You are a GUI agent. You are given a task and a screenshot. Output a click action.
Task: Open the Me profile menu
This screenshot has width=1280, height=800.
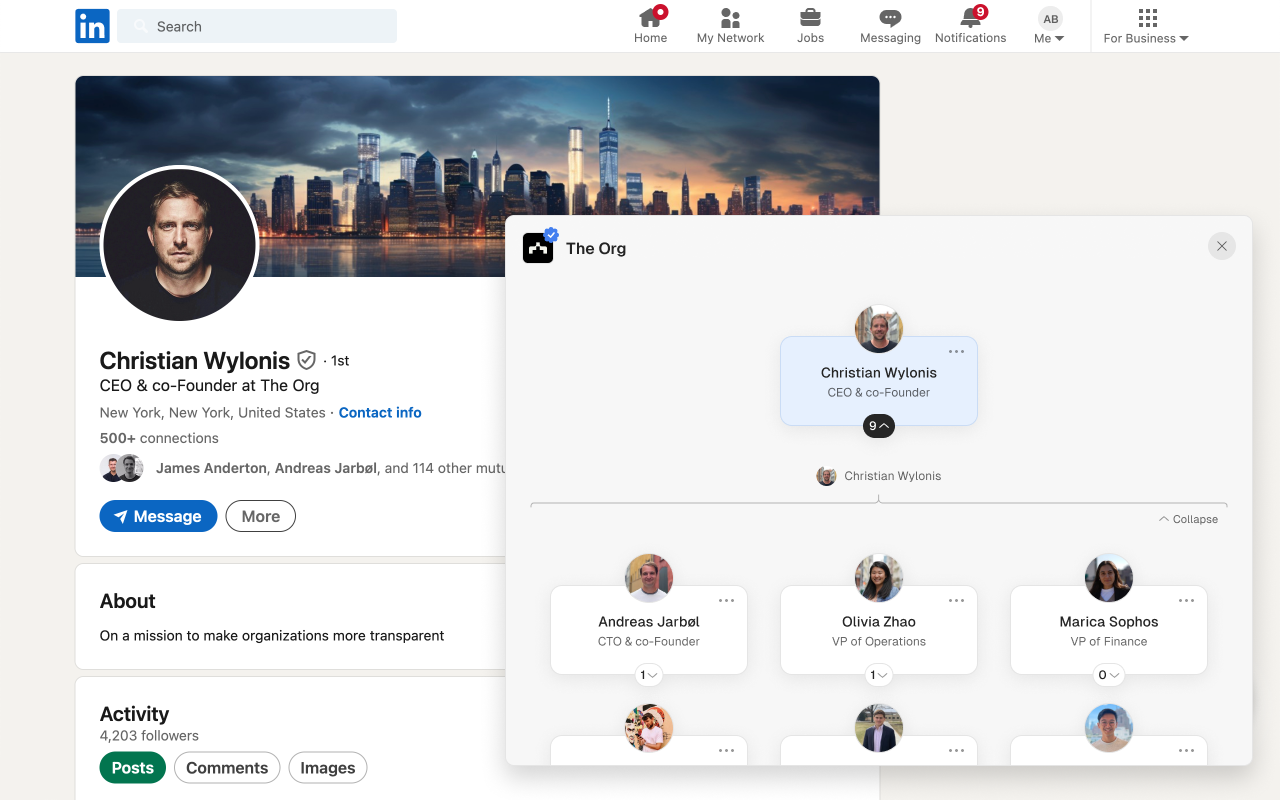tap(1049, 26)
